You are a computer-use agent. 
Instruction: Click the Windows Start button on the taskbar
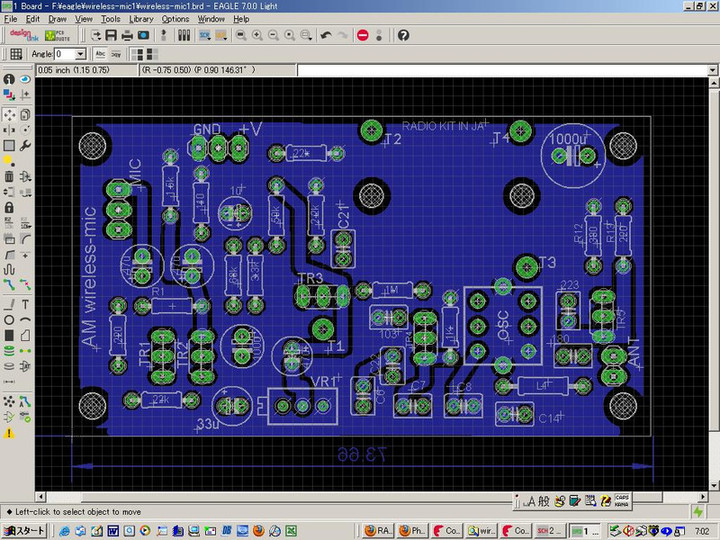pyautogui.click(x=24, y=530)
